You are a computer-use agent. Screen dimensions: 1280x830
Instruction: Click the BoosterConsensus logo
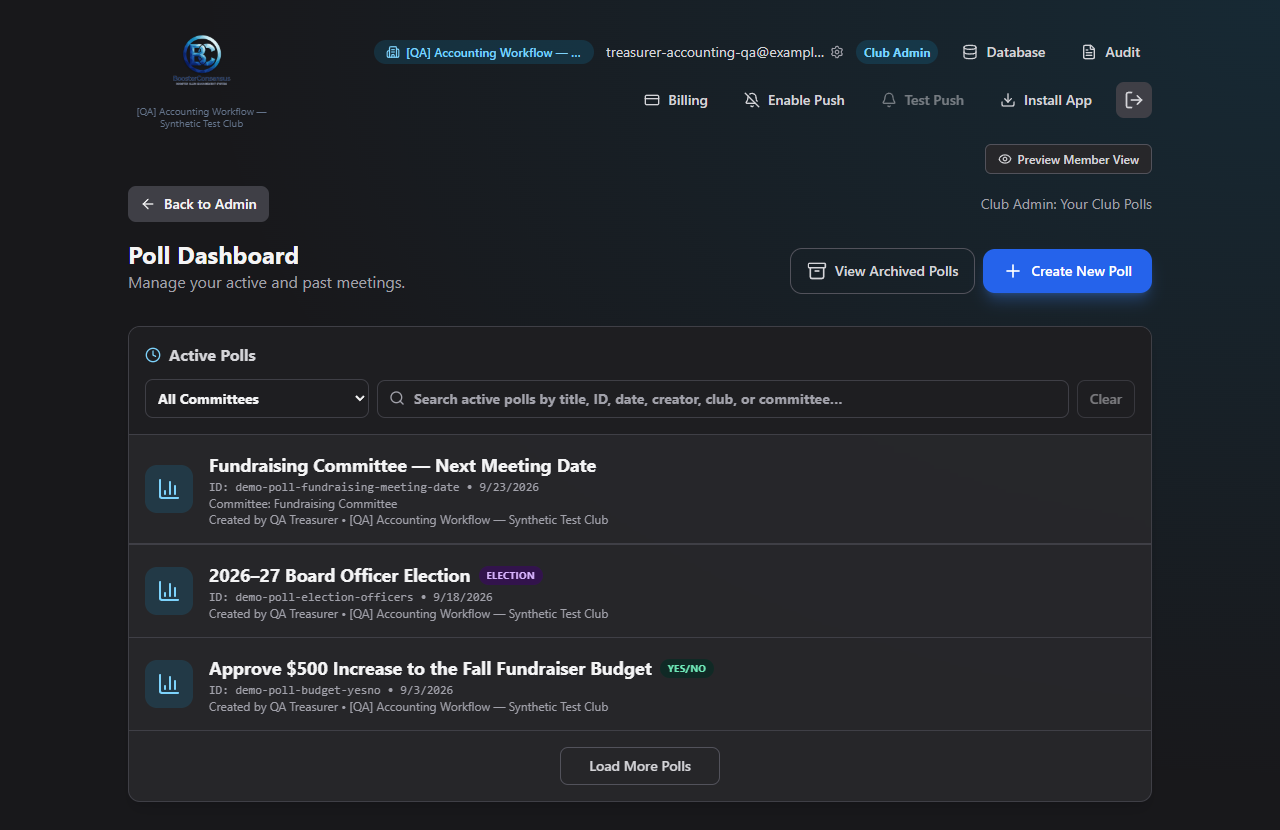point(202,60)
